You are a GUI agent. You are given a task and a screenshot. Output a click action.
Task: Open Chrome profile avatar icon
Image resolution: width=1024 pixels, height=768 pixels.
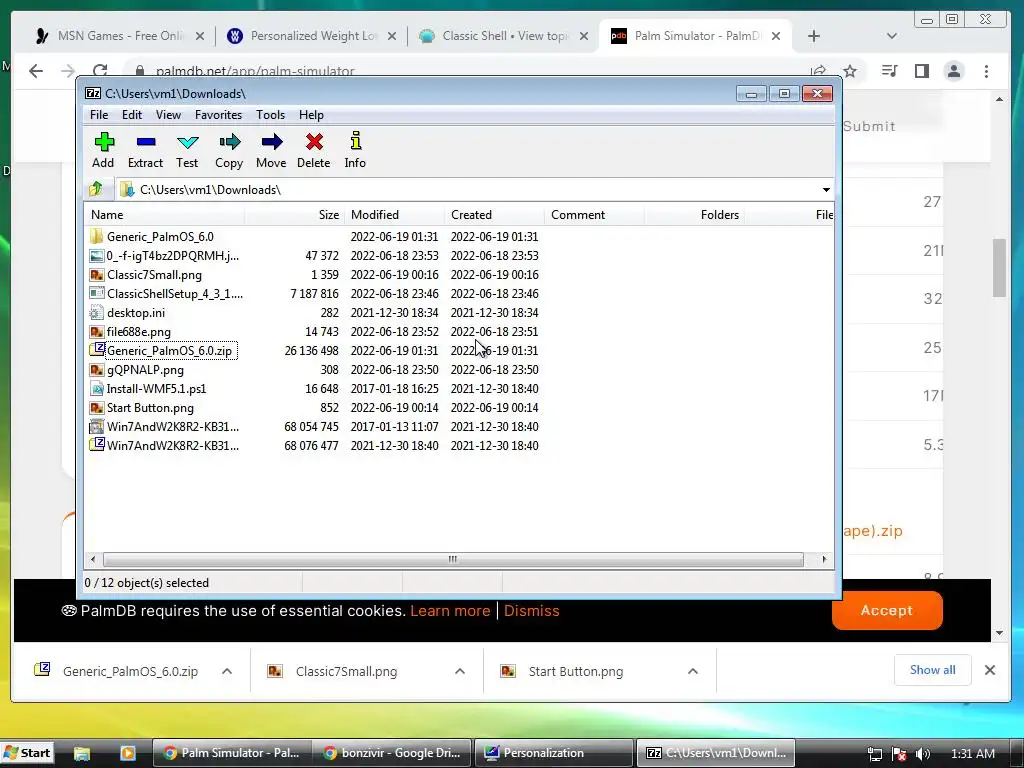click(954, 71)
